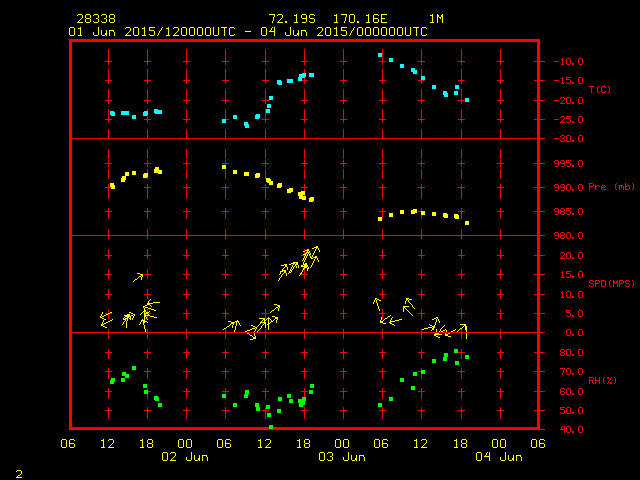Click the page number 2 at bottom left
640x480 pixels.
tap(19, 474)
